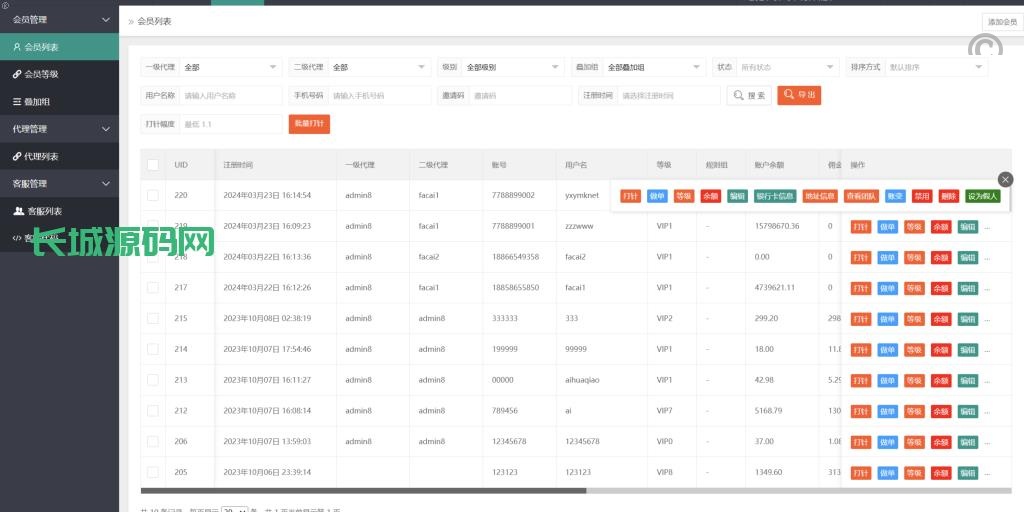Open 代理列表 in the sidebar
This screenshot has height=512, width=1024.
[42, 157]
